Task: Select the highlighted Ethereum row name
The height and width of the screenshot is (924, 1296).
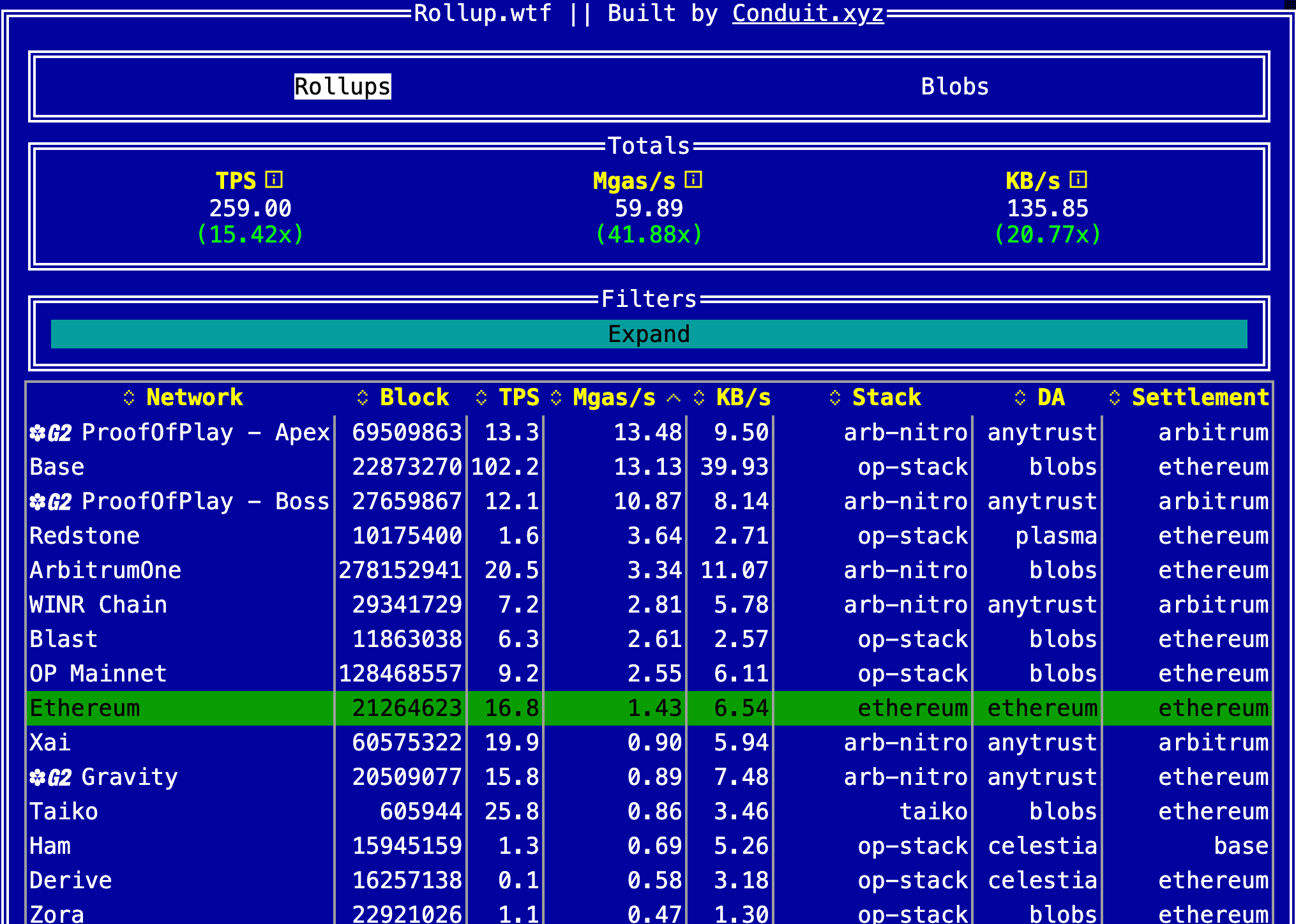Action: pos(84,708)
